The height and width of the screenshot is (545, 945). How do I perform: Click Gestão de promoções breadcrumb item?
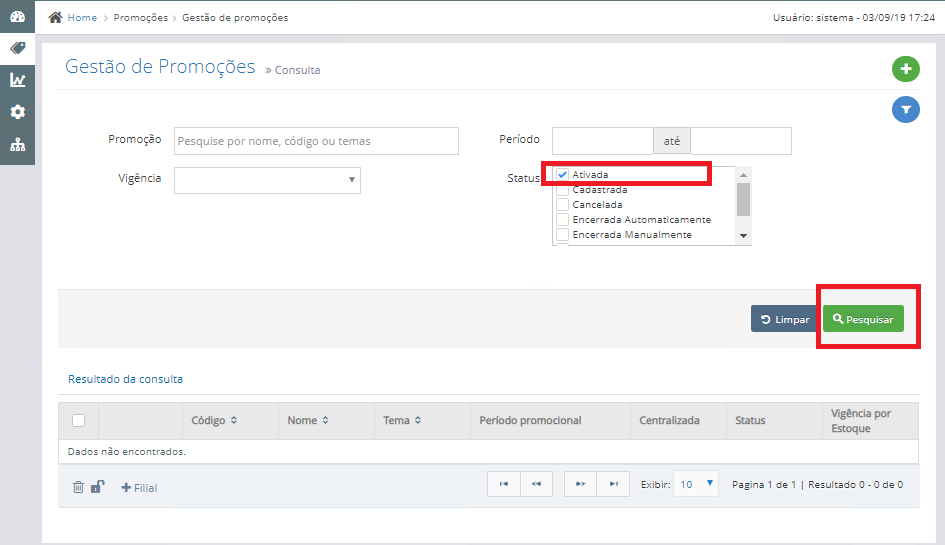click(235, 17)
